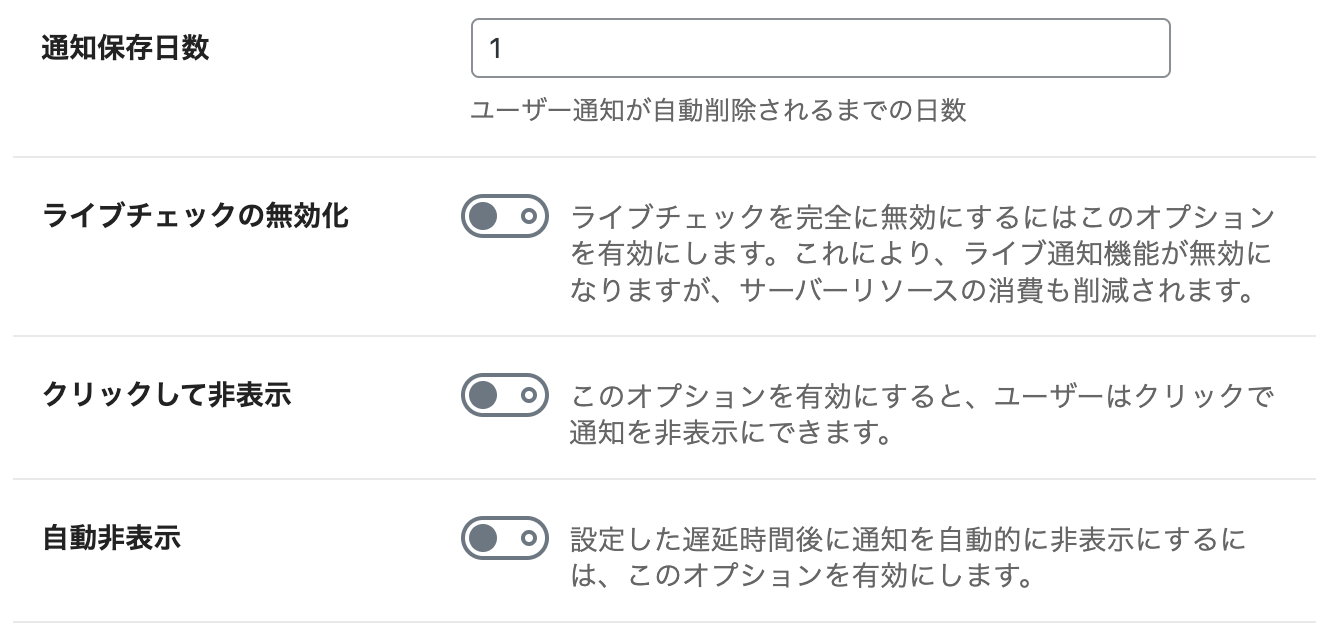1332x634 pixels.
Task: Click small off-circle inside ライブチェックの無効化 switch
Action: point(531,216)
